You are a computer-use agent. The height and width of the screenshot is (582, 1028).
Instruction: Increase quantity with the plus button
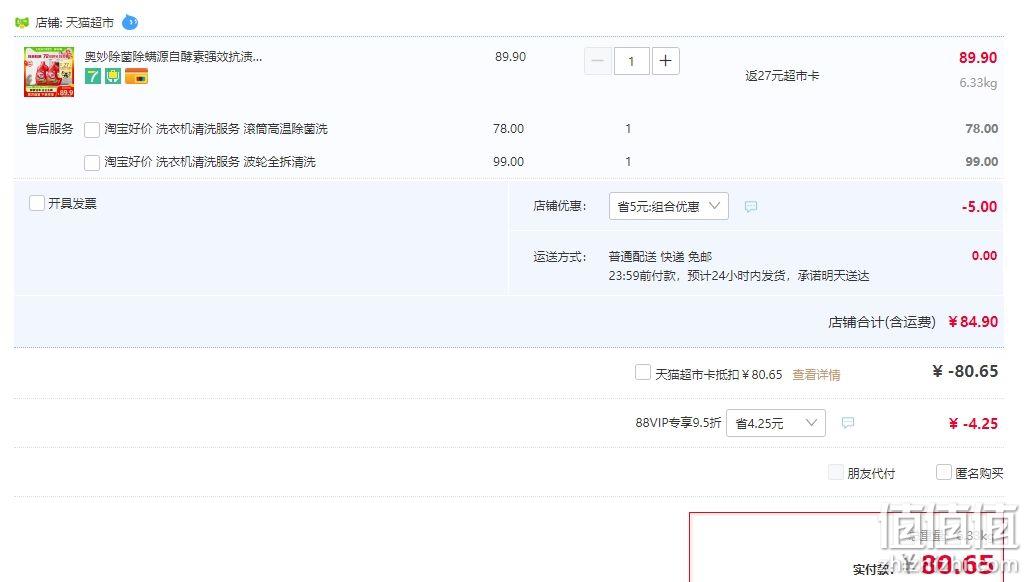coord(665,61)
